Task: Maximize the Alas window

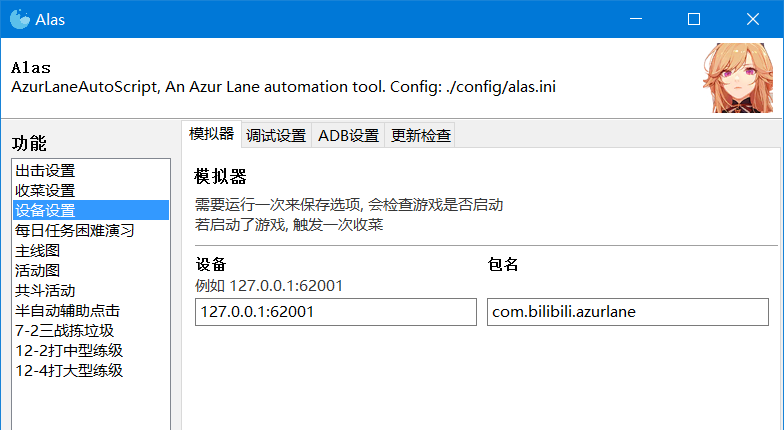Action: coord(693,19)
